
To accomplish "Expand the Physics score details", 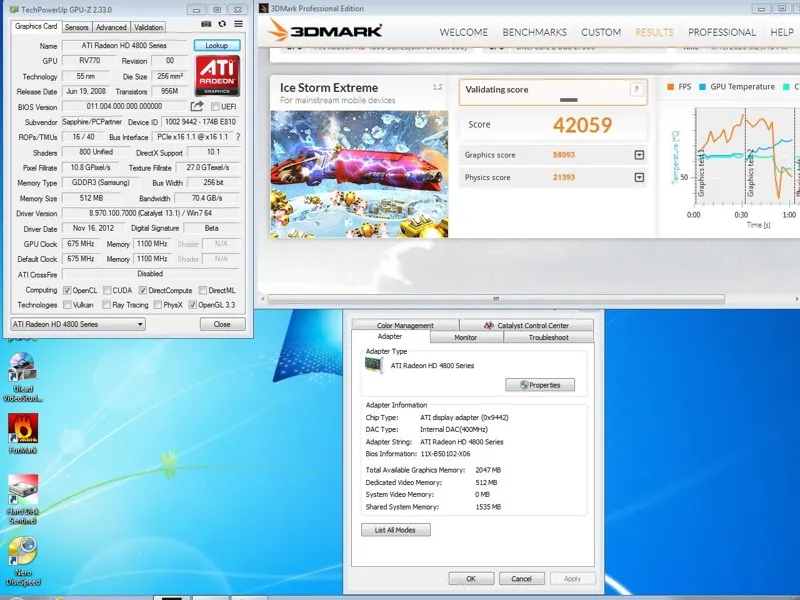I will pos(639,177).
